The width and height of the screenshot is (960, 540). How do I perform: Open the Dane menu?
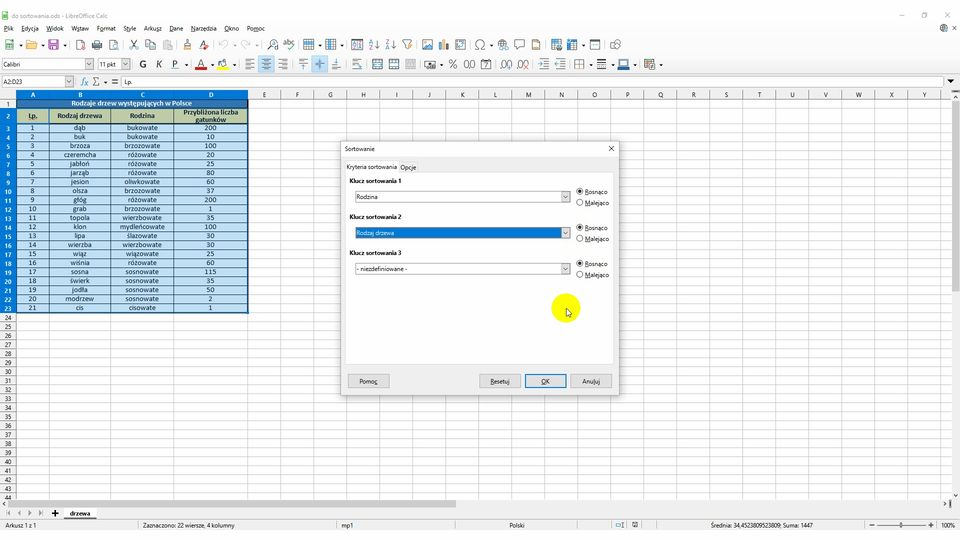point(176,29)
